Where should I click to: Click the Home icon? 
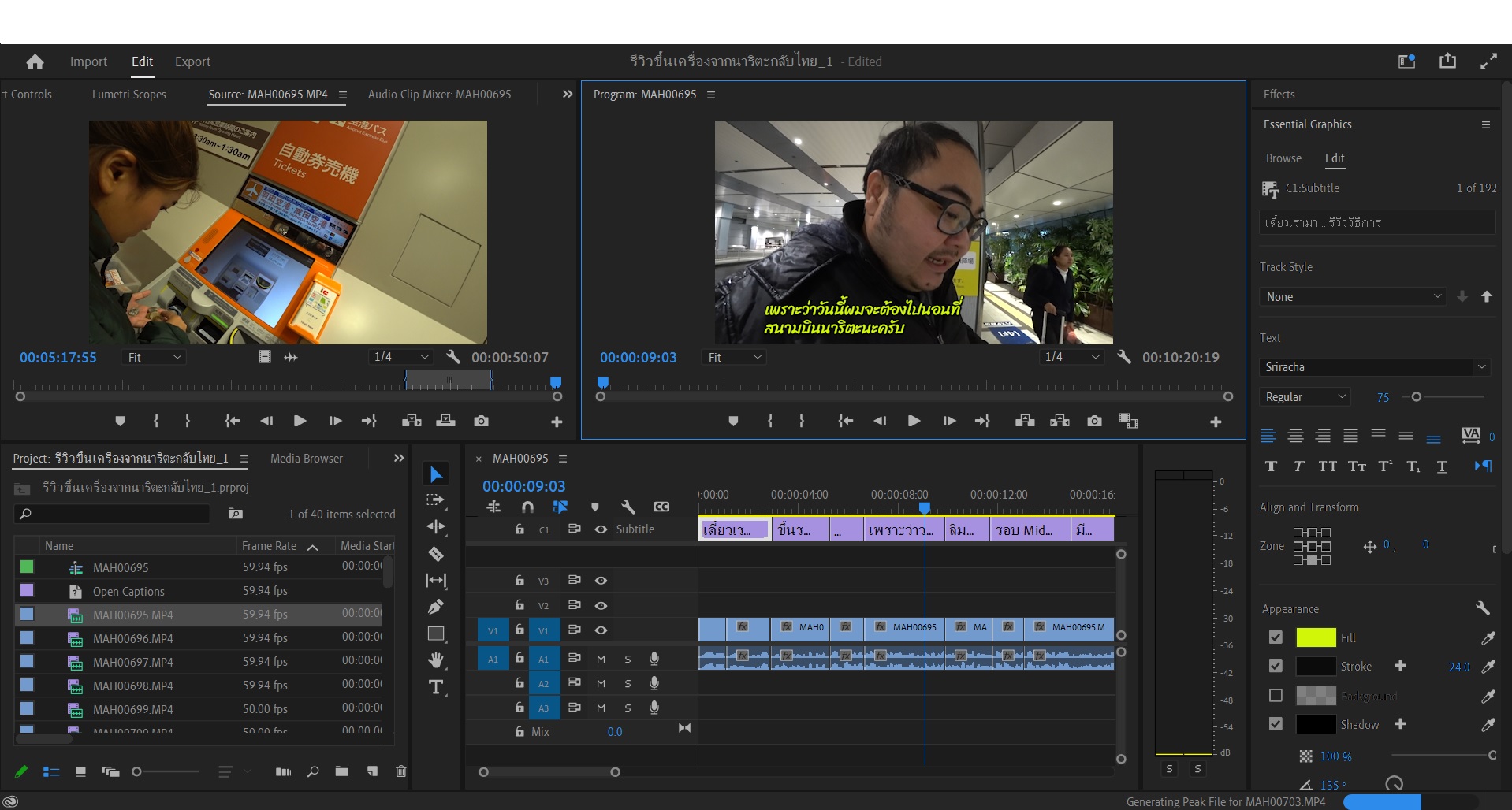point(35,61)
